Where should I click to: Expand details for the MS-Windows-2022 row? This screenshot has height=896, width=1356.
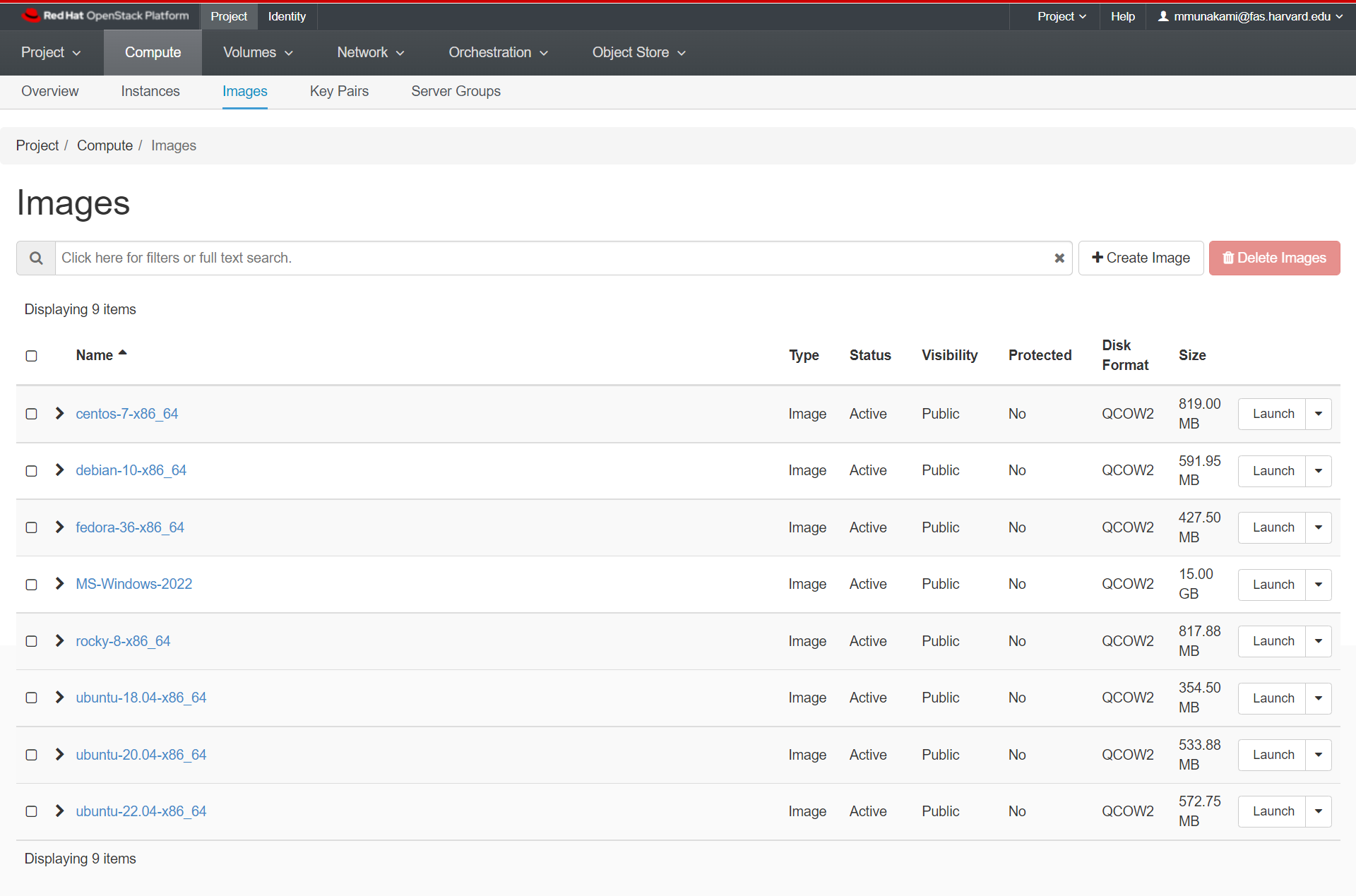click(x=60, y=584)
